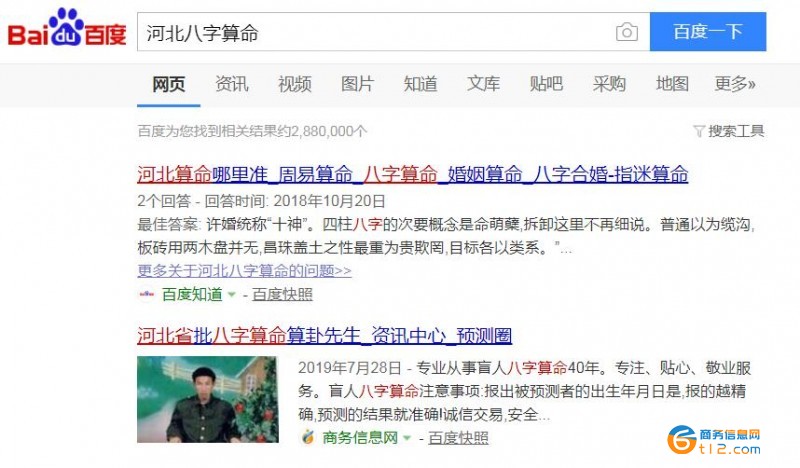Expand the 商务信息网 dropdown arrow
The image size is (800, 468).
click(407, 438)
